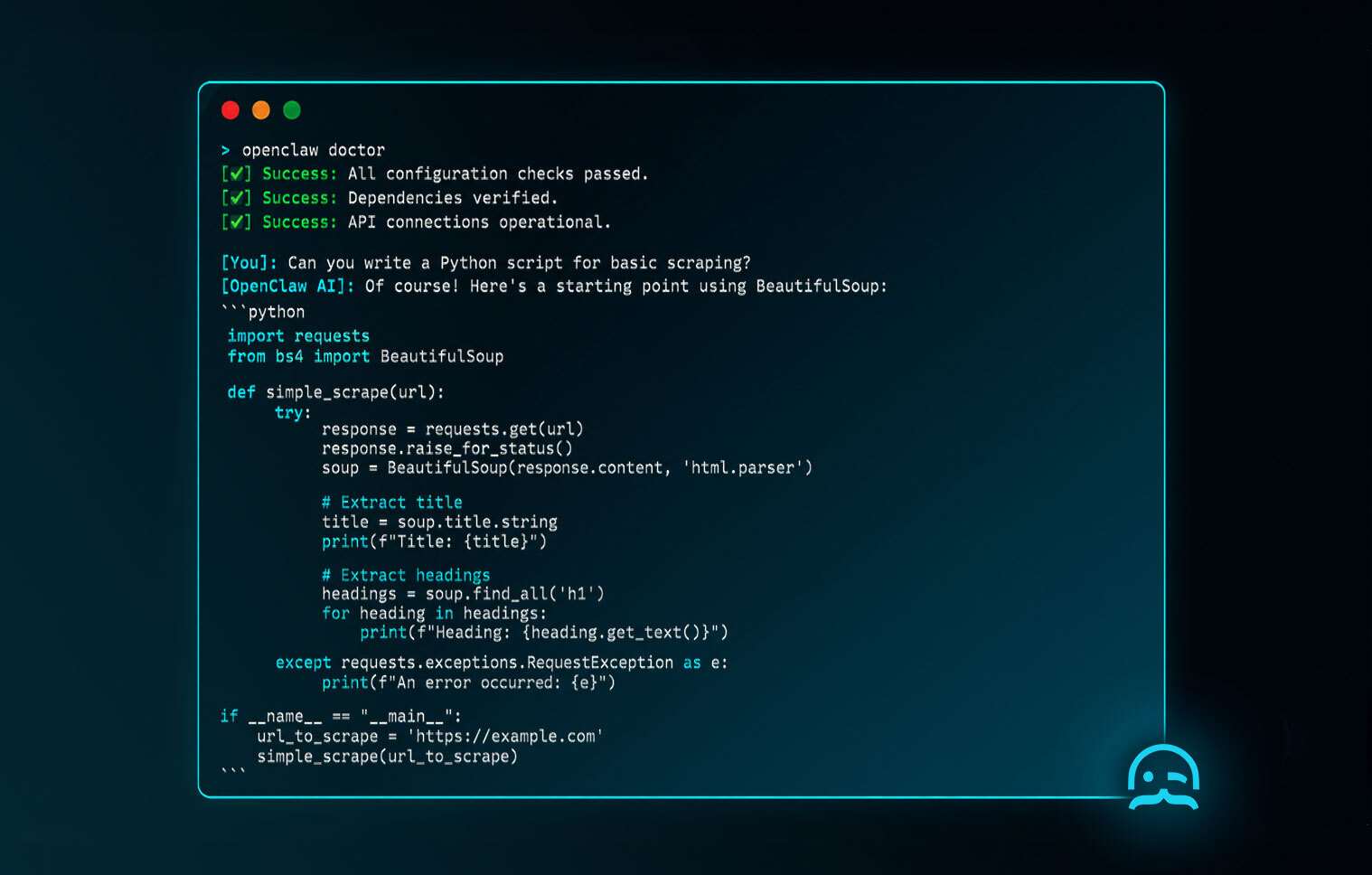This screenshot has width=1372, height=875.
Task: Click the line 'url_to_scrape = 'https://example.com''
Action: [x=430, y=737]
